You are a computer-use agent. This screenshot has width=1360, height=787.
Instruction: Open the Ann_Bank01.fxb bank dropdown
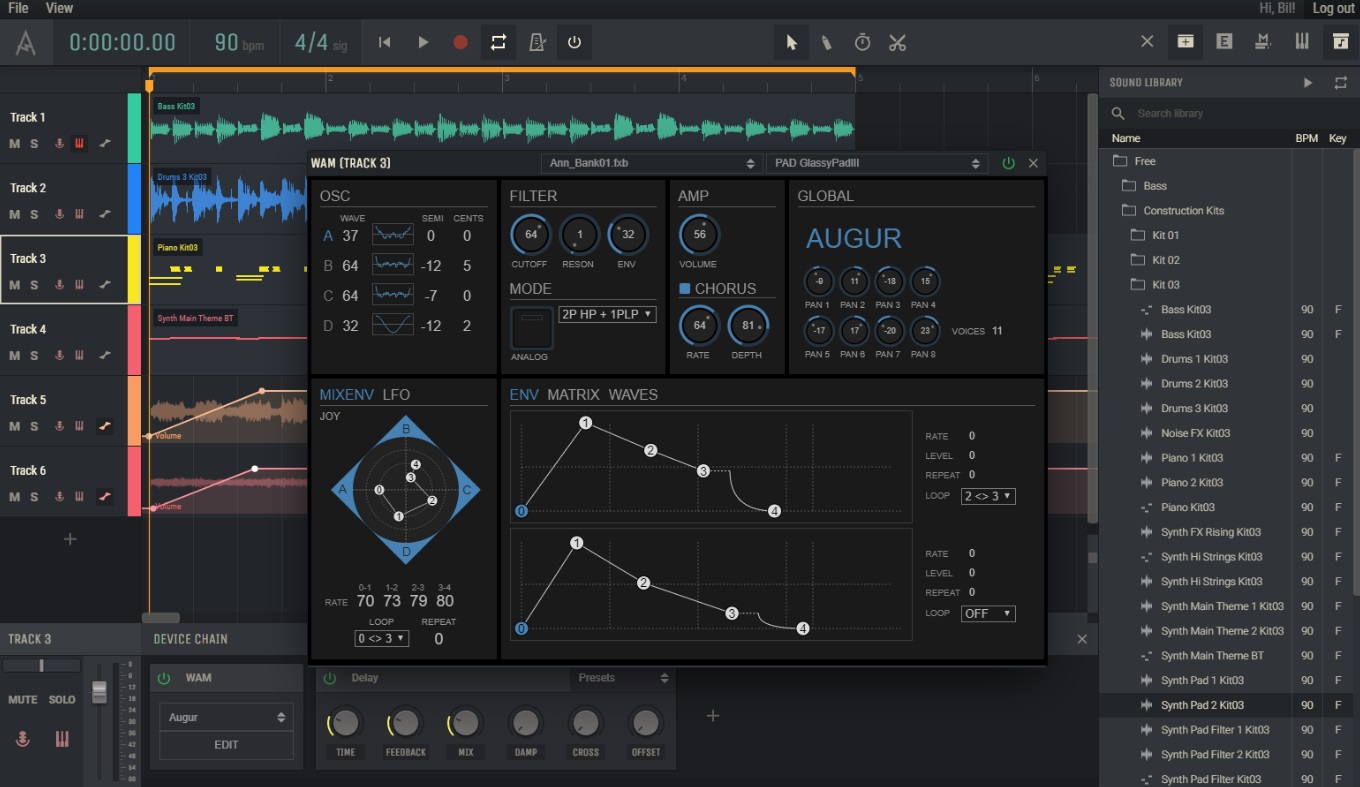[x=650, y=163]
